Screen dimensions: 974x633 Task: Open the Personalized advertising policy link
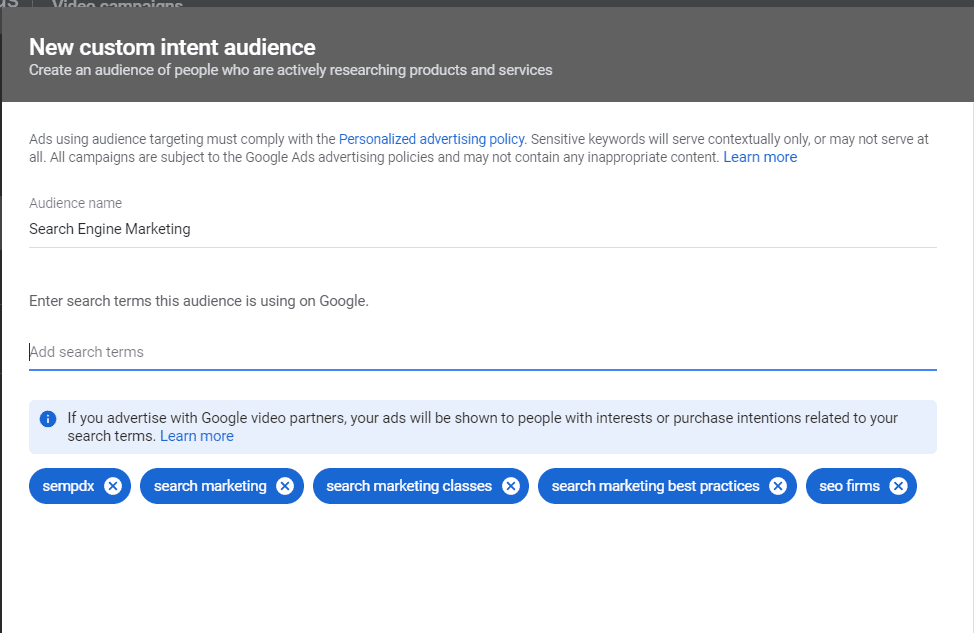(431, 139)
